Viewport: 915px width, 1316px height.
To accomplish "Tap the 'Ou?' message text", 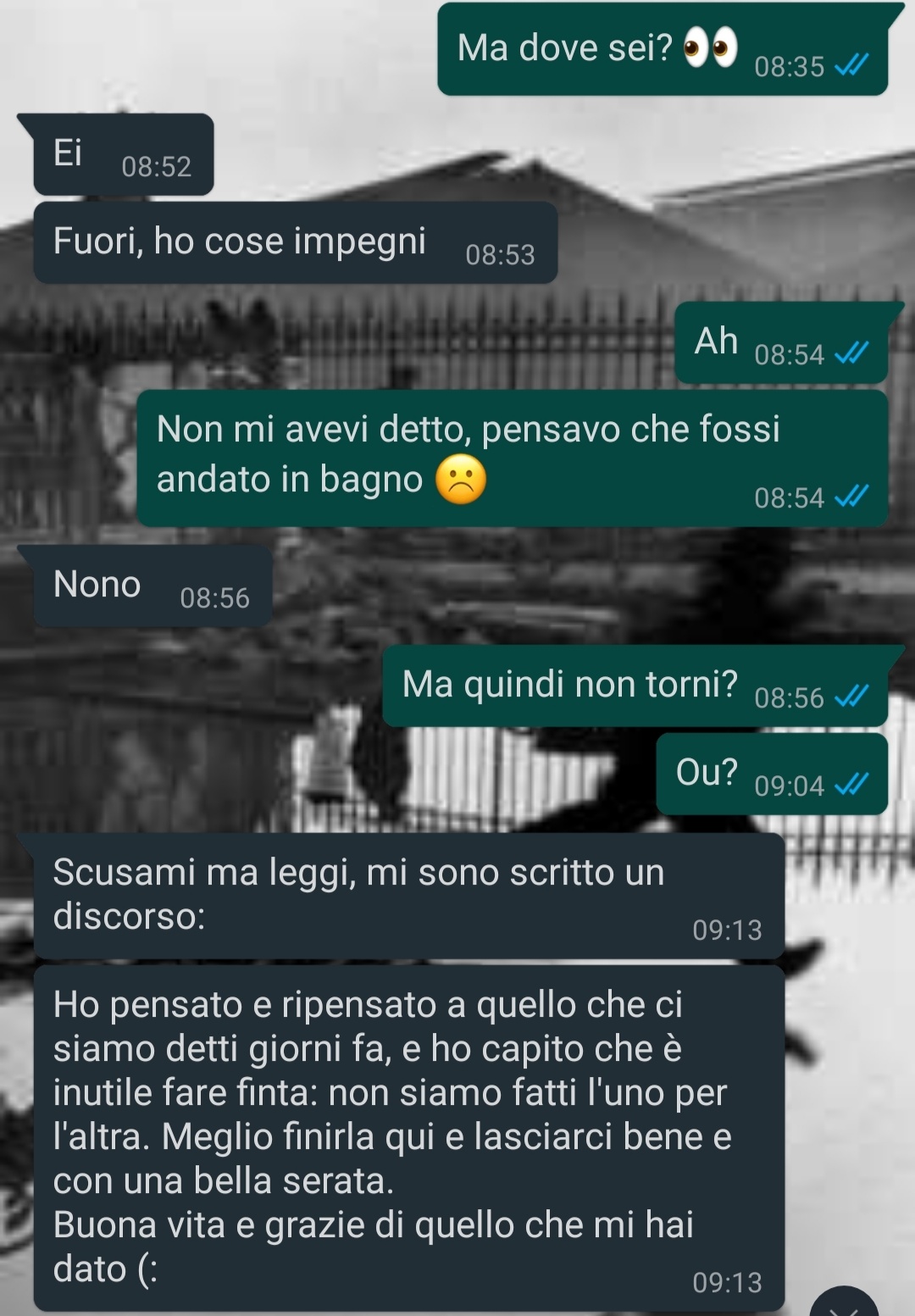I will [707, 772].
